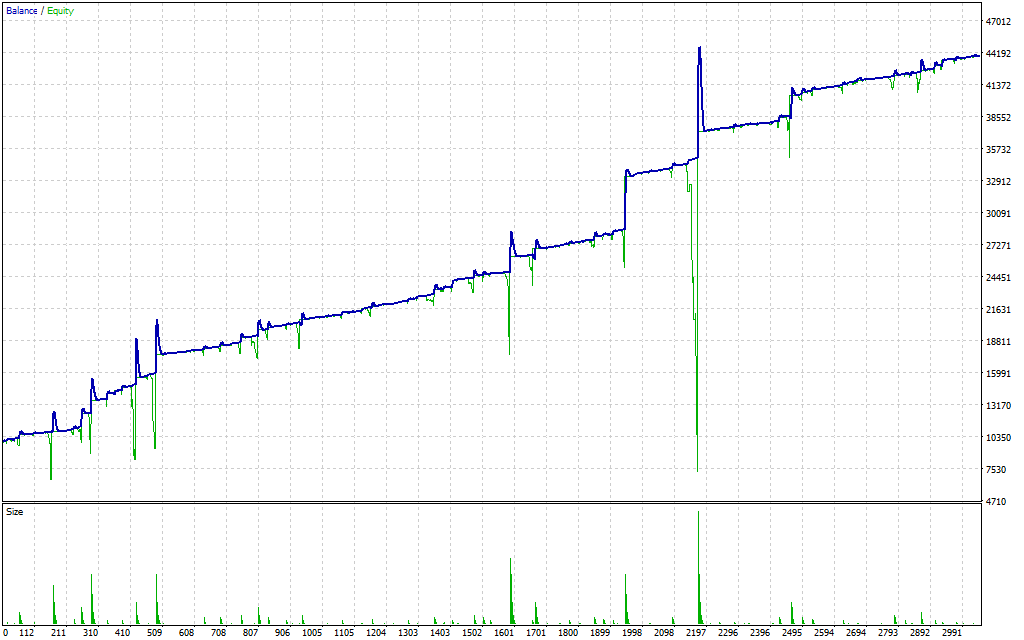The image size is (1024, 640).
Task: Click the green Equity legend label
Action: pos(59,11)
